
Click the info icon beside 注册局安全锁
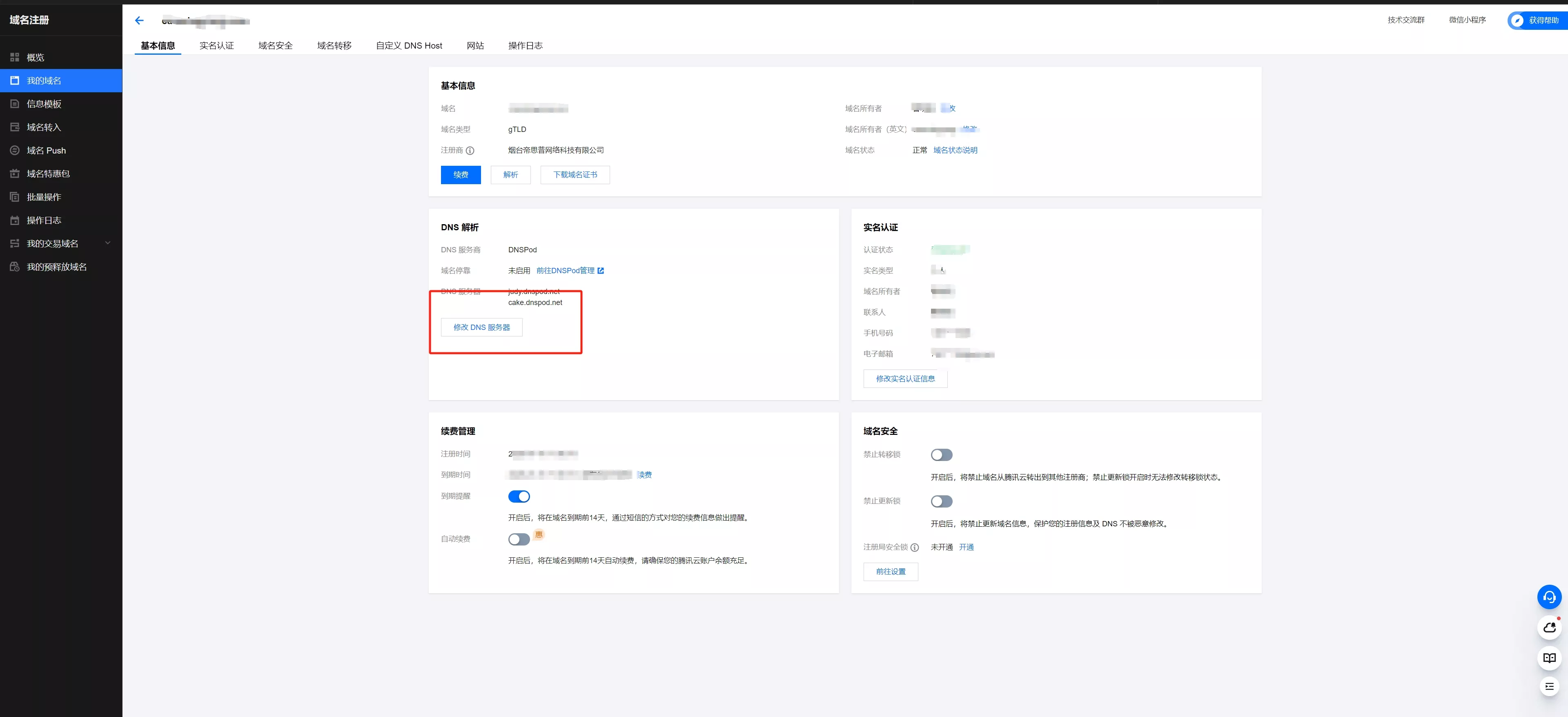point(914,547)
